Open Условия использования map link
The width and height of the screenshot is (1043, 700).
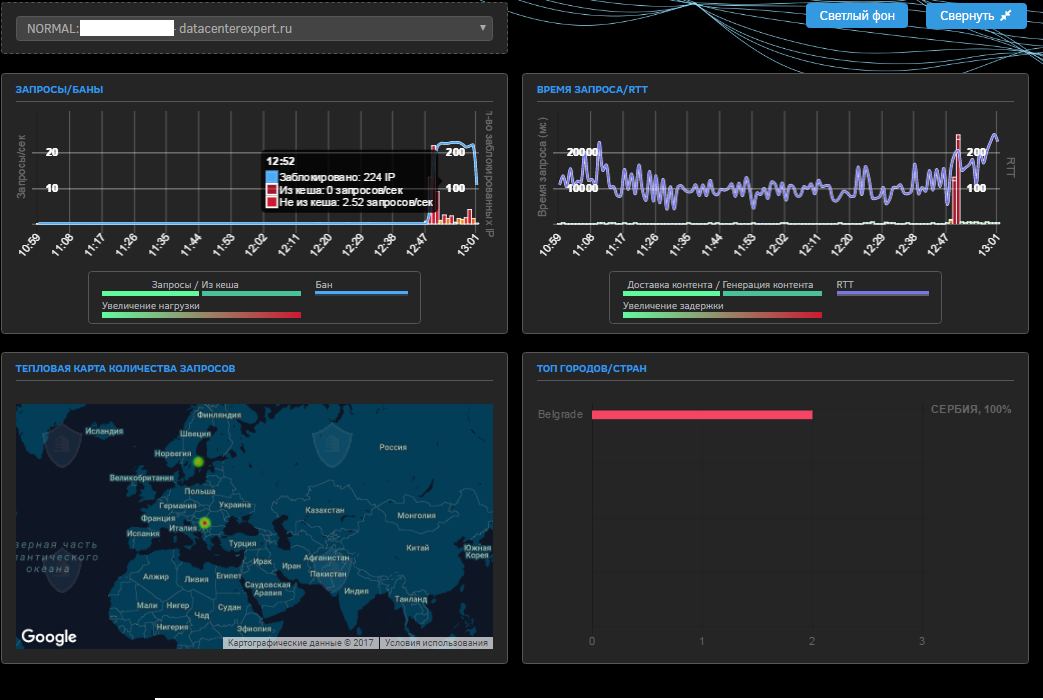coord(436,643)
